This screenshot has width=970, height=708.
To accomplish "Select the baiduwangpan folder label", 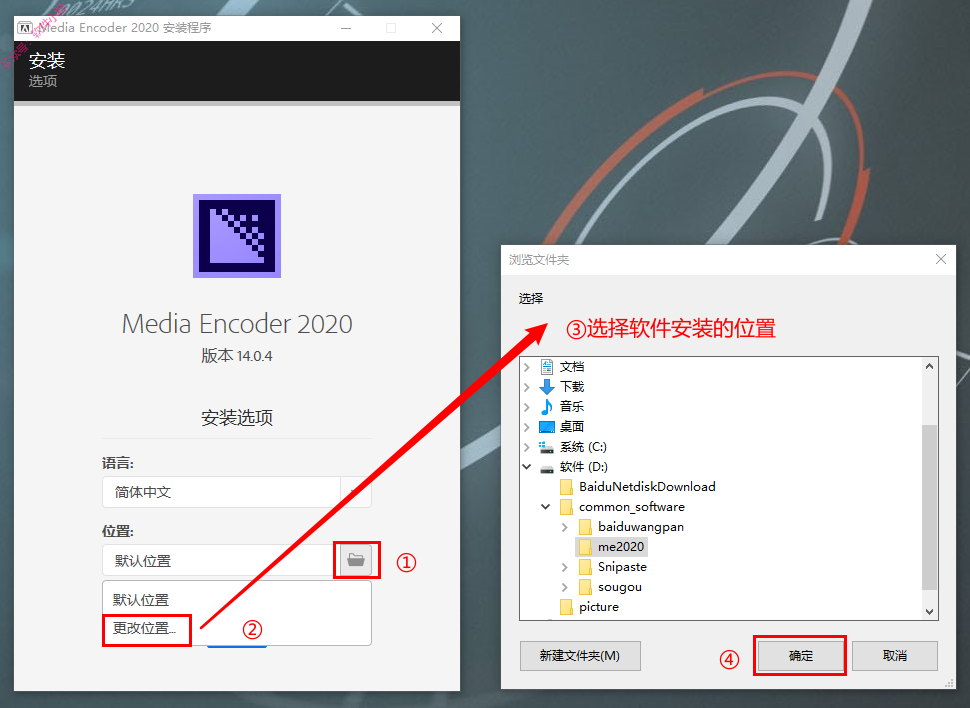I will point(641,527).
